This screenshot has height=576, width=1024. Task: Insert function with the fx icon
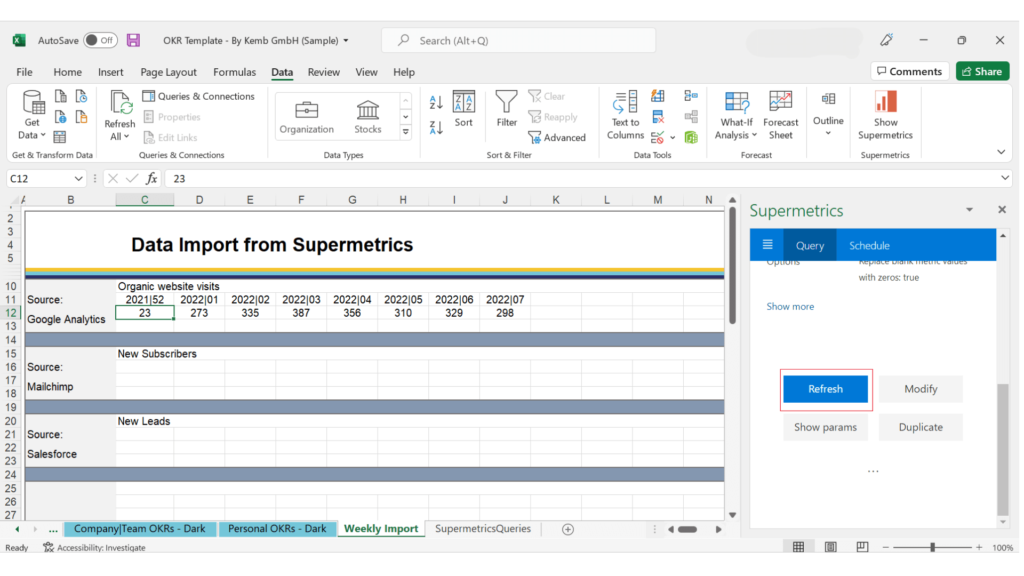tap(152, 178)
